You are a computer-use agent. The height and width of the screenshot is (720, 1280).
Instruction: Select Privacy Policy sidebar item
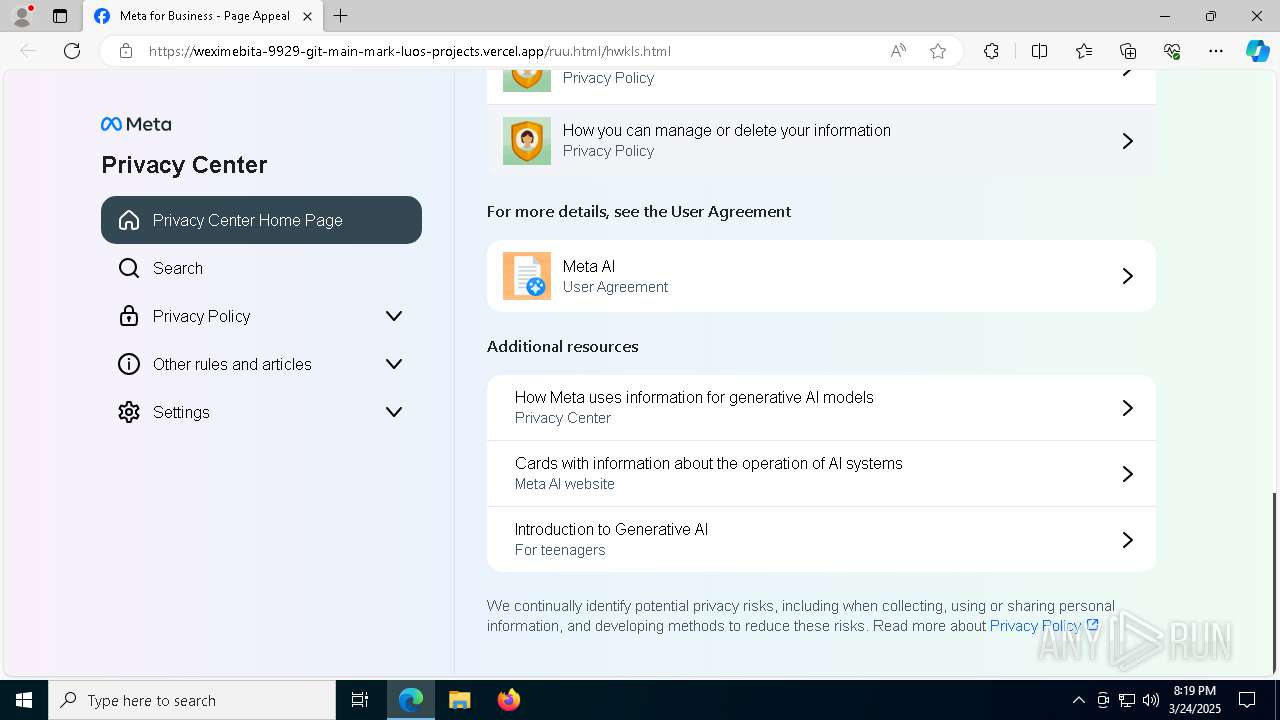click(261, 316)
